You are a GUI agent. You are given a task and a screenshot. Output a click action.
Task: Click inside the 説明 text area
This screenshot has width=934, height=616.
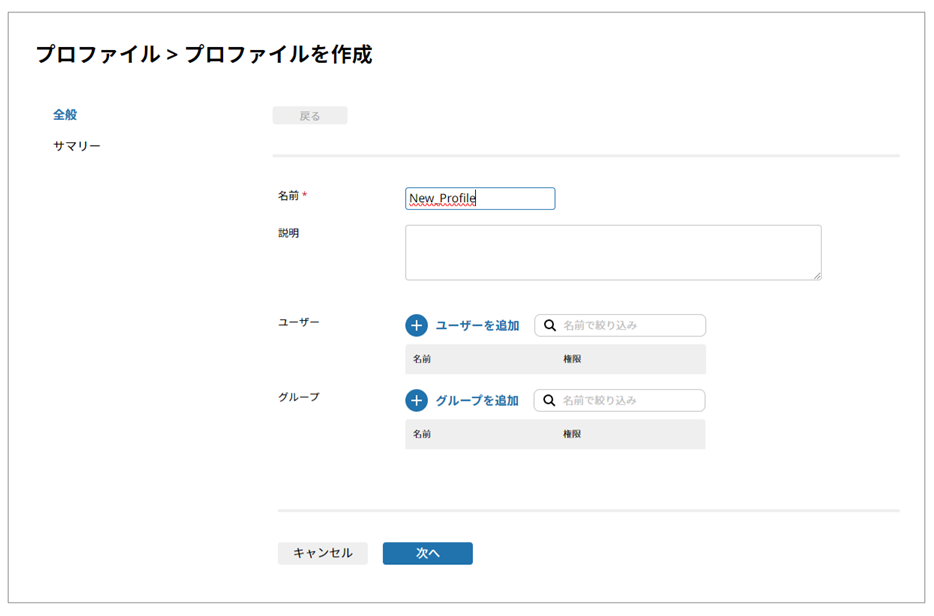coord(612,252)
